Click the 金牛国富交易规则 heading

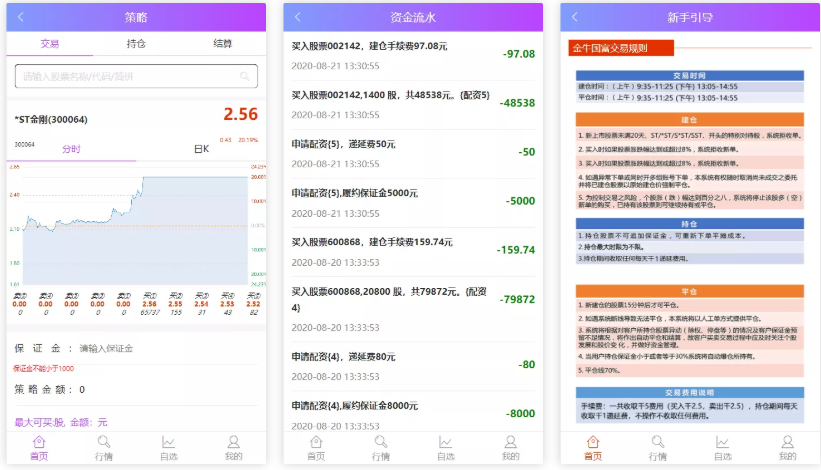[x=609, y=48]
